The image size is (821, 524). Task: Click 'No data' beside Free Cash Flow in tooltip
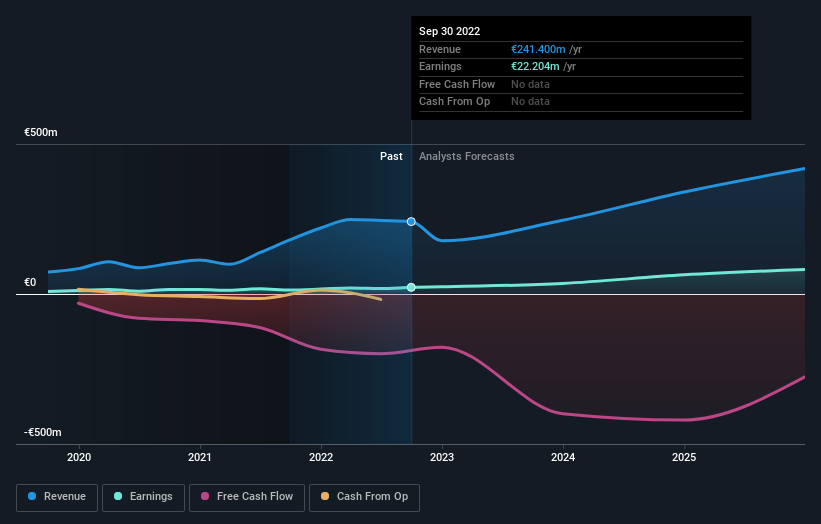[x=530, y=84]
